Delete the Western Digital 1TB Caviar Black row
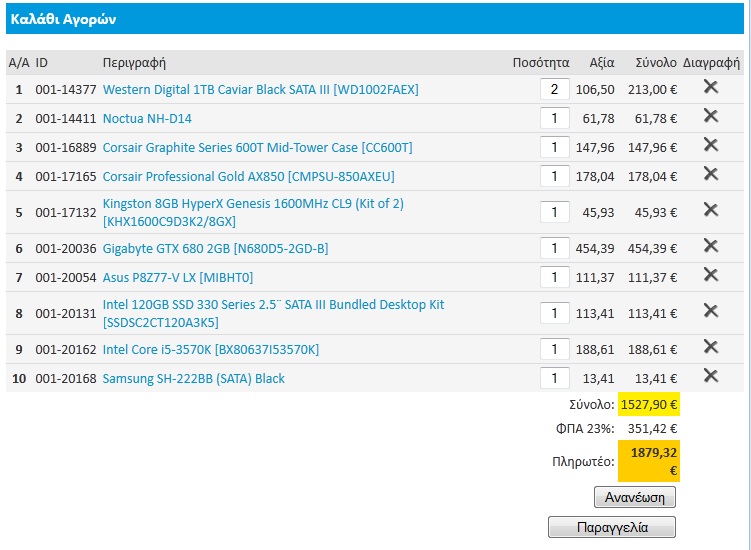 pyautogui.click(x=711, y=87)
